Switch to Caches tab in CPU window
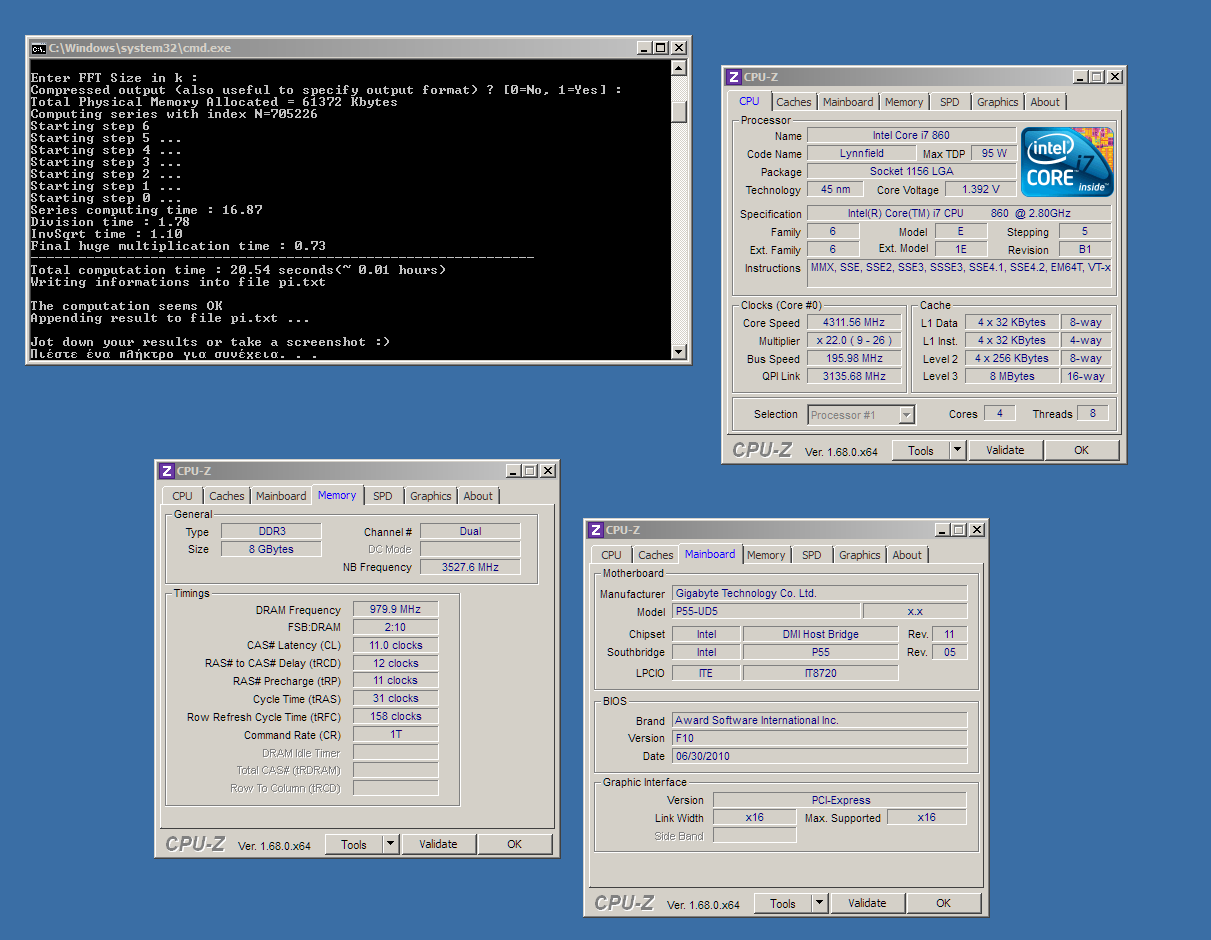Screen dimensions: 1211x940 pyautogui.click(x=794, y=102)
